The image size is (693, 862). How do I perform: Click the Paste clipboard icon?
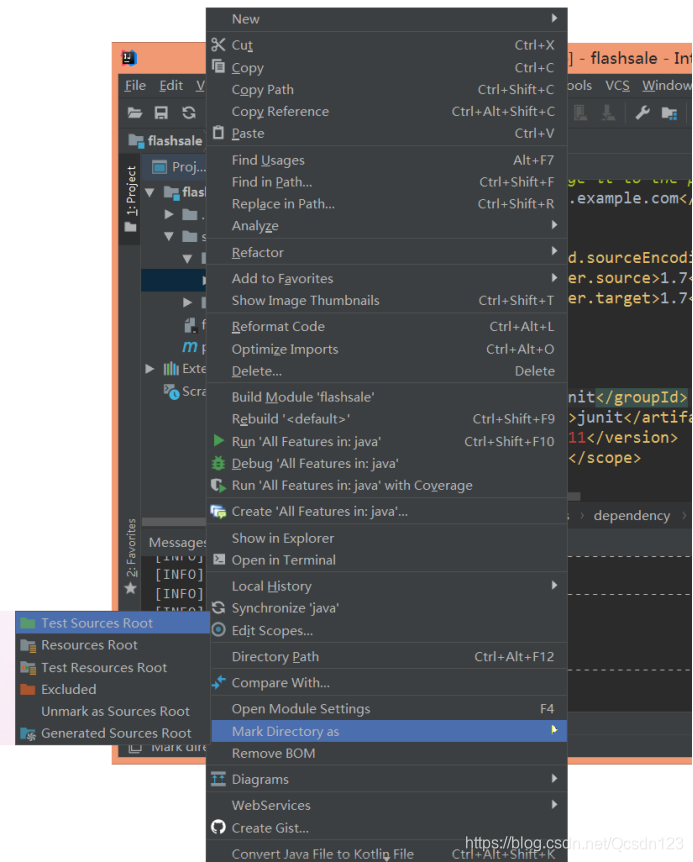coord(218,132)
